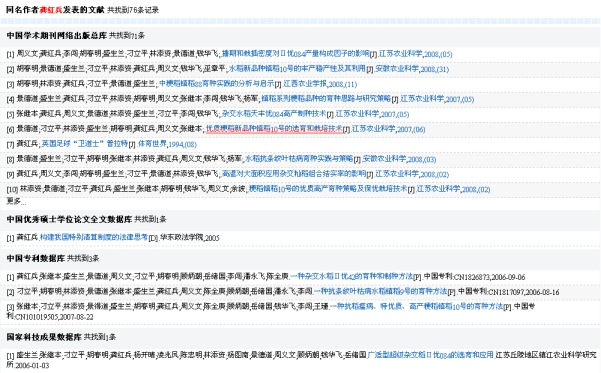
Task: Open the article on 高温对杂交籼稻组合结实率的影响
Action: 294,174
